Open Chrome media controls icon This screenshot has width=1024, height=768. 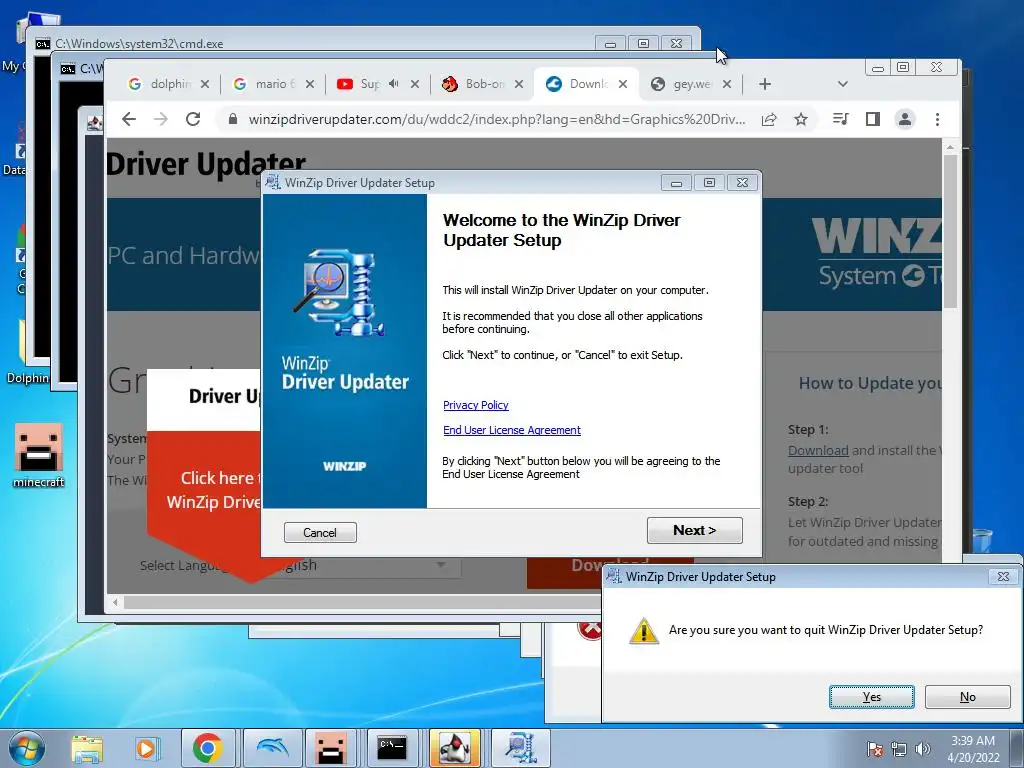pos(840,119)
